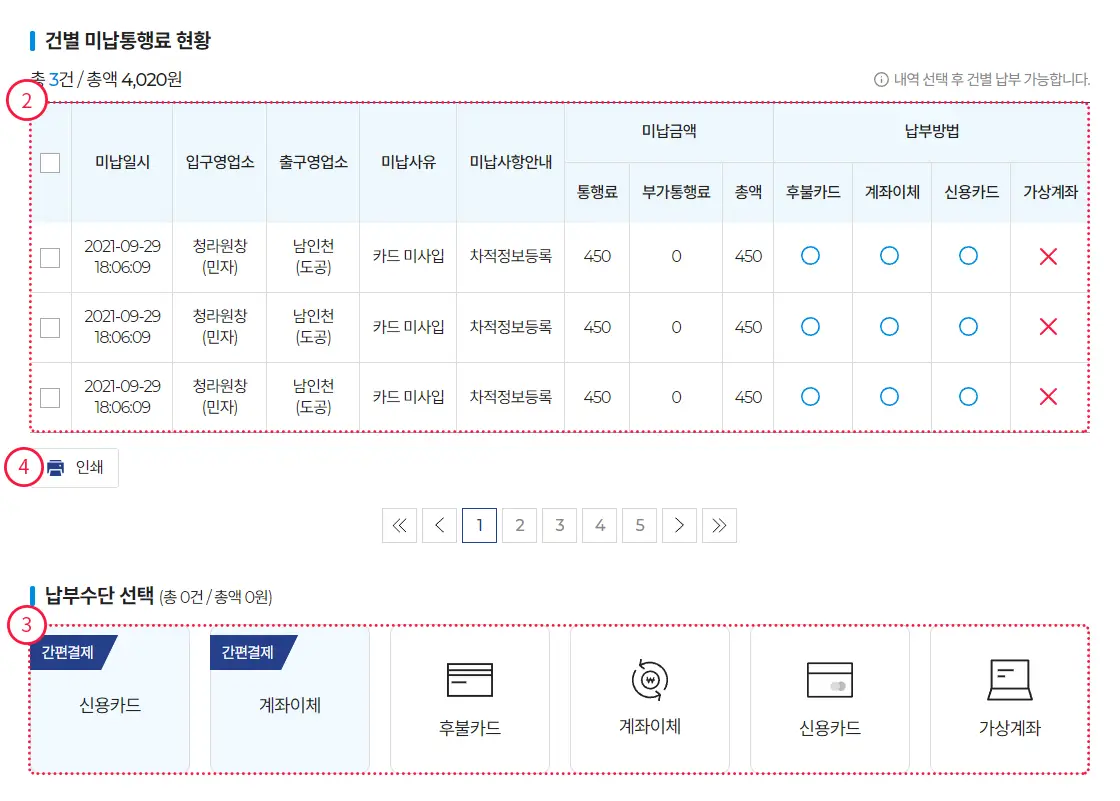Check the first unpaid toll row checkbox
Screen dimensions: 1120x801
pyautogui.click(x=50, y=256)
